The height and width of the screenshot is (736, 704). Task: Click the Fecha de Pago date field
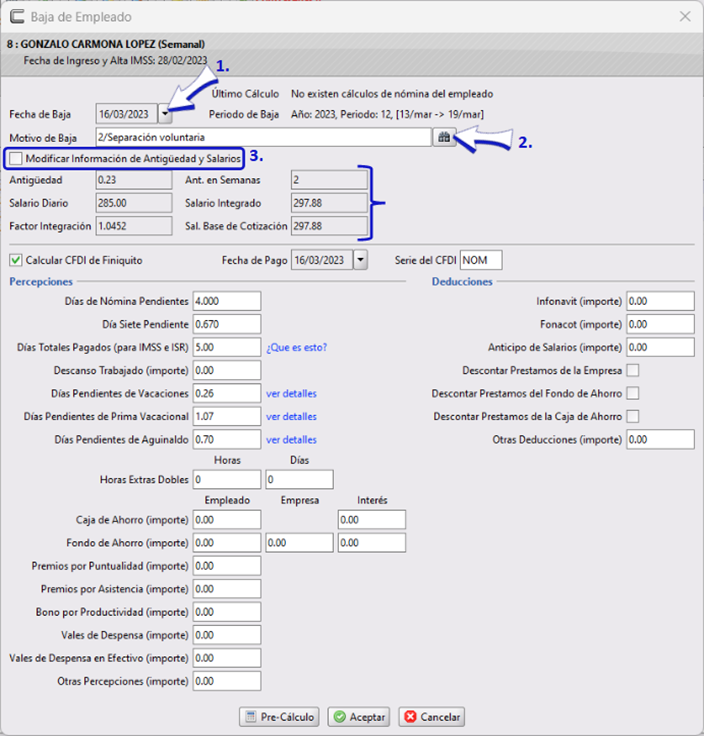coord(322,260)
